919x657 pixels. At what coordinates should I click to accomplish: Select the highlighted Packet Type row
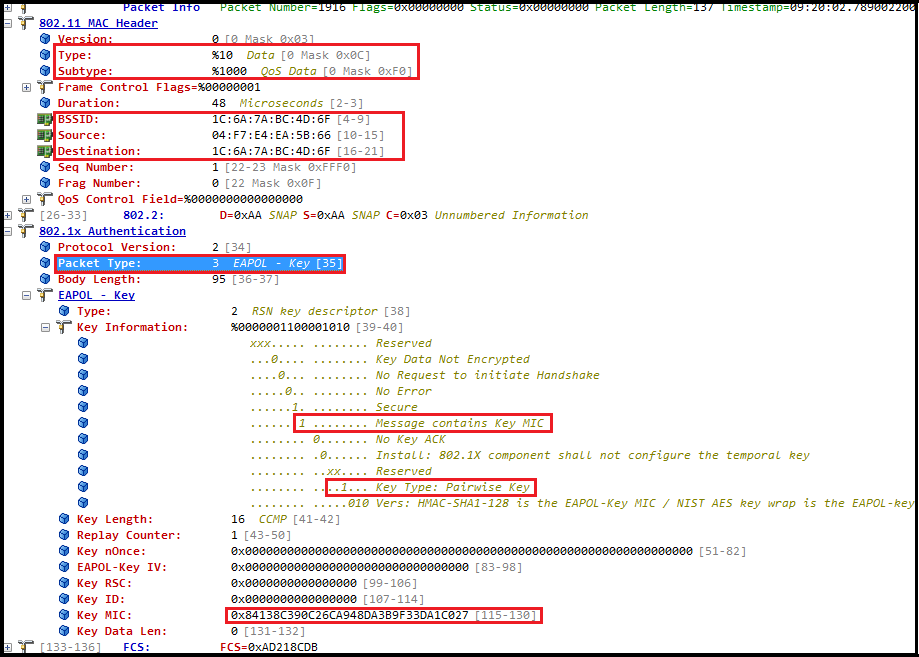click(x=200, y=263)
